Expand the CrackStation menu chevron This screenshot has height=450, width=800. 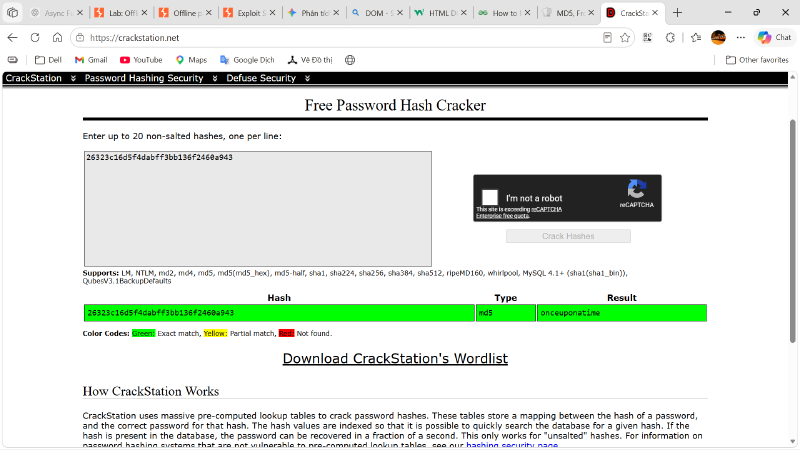coord(73,78)
